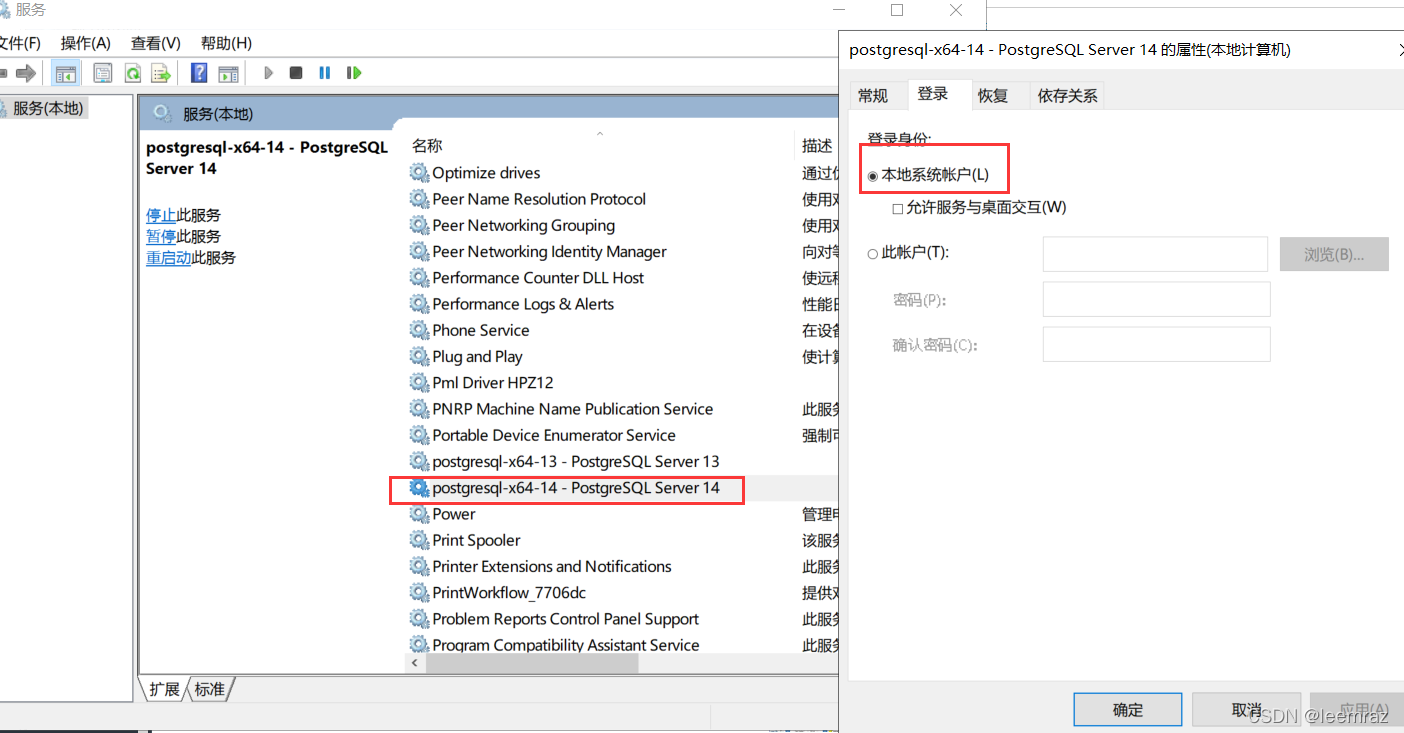Open the 帮助(H) menu
The width and height of the screenshot is (1404, 733).
(226, 43)
